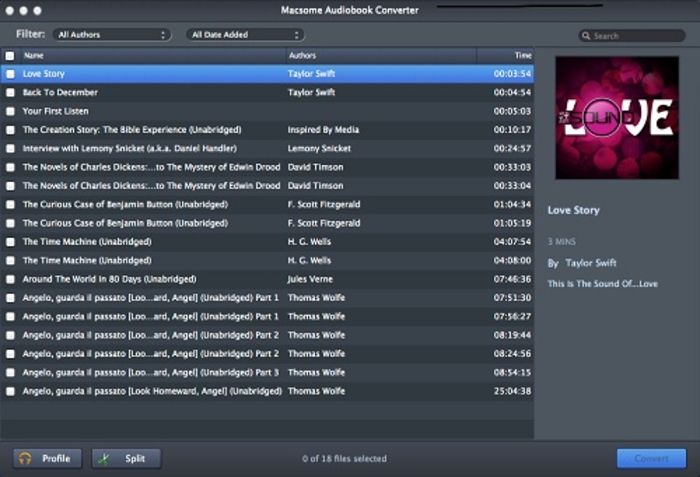Select Around The World In 80 Days
The width and height of the screenshot is (700, 477).
point(109,280)
